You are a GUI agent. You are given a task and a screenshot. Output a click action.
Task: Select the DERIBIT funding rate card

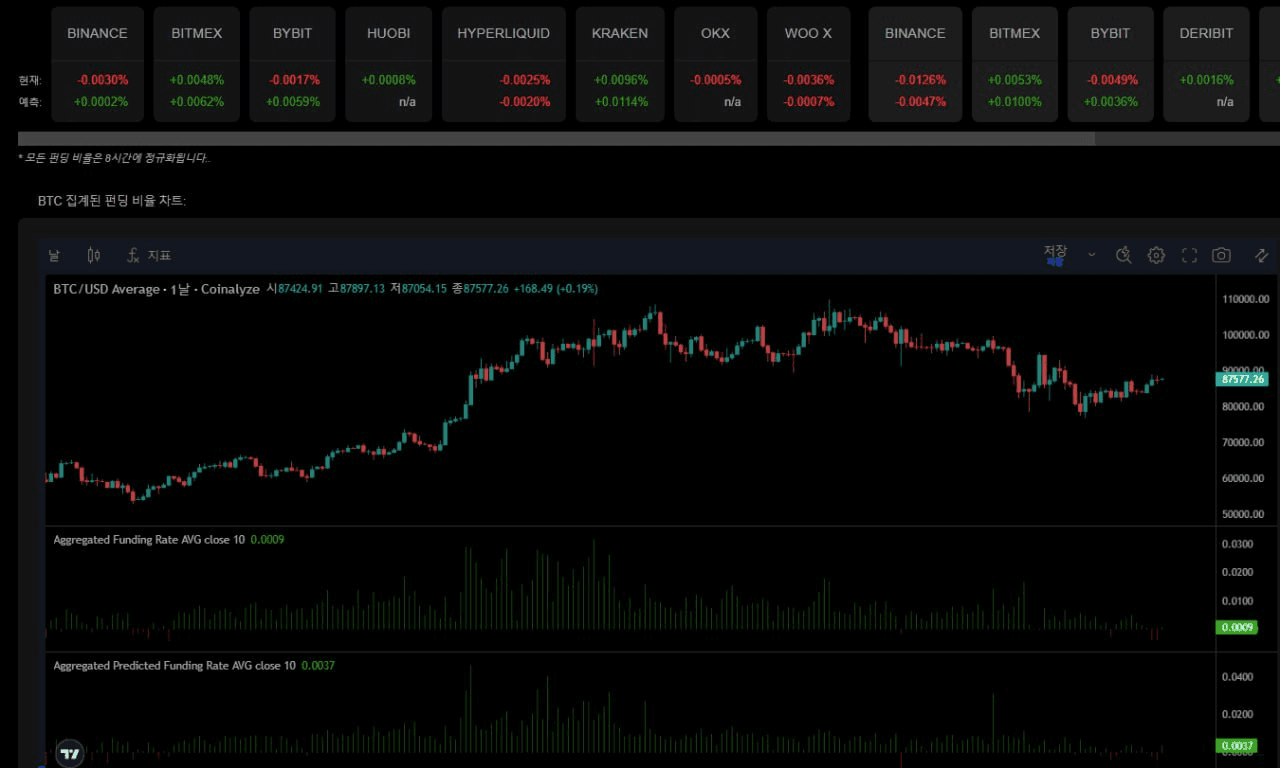click(1206, 64)
